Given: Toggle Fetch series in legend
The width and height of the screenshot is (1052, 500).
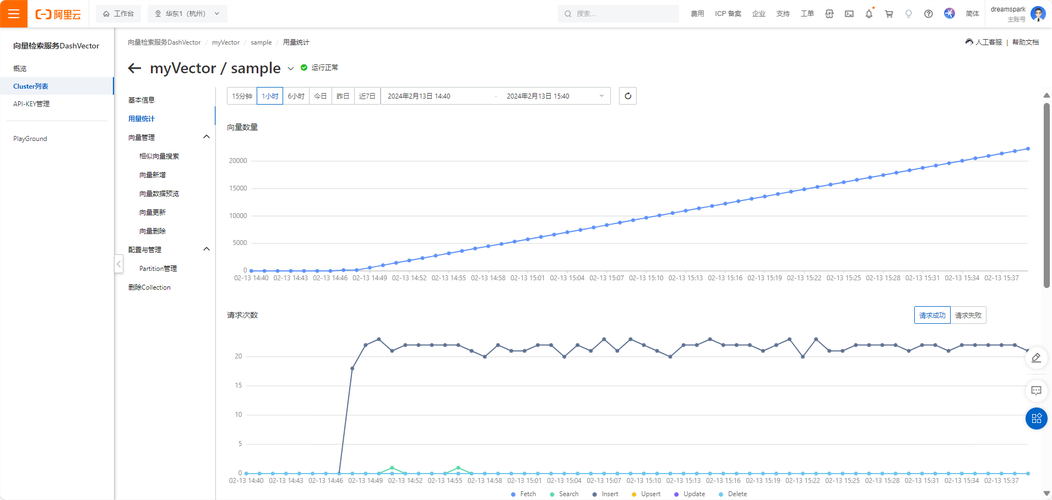Looking at the screenshot, I should pos(522,494).
